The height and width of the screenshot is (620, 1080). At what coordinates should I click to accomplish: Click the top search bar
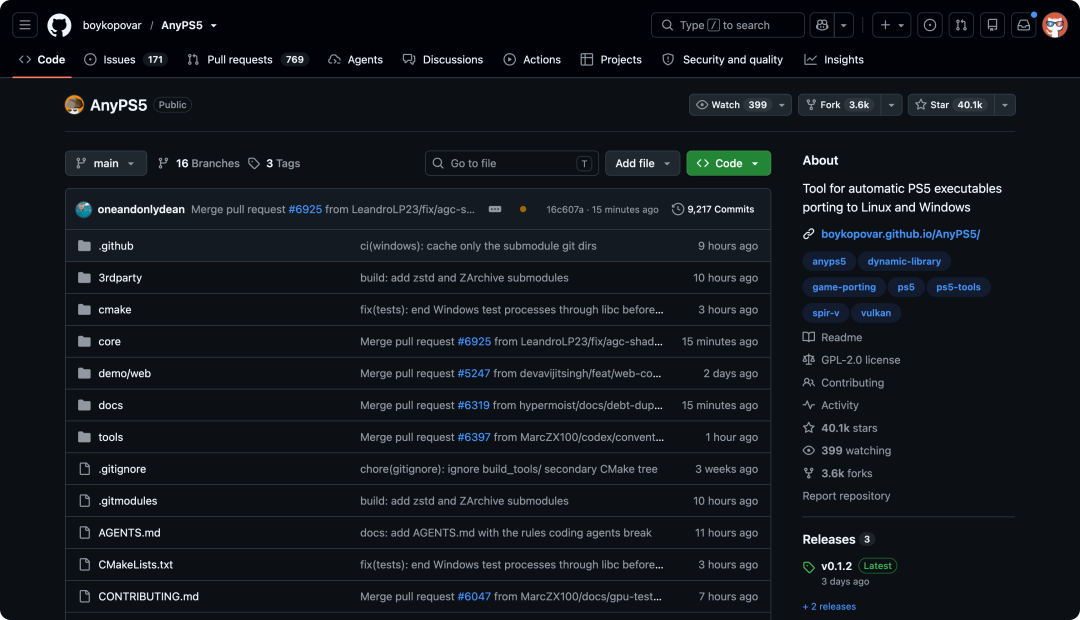pos(727,25)
